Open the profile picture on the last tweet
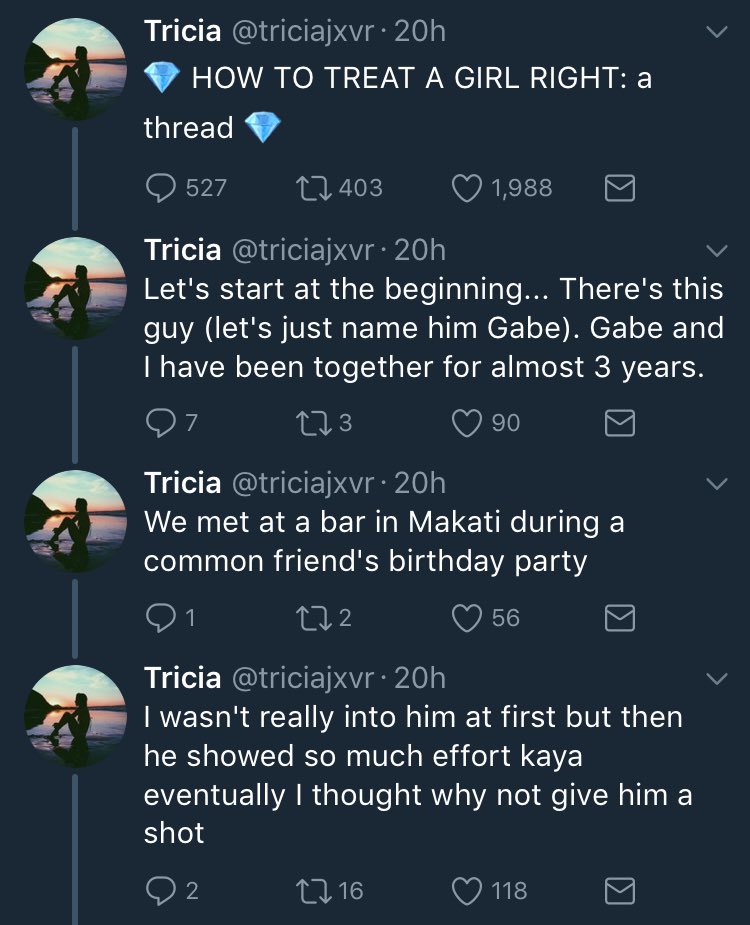 pos(76,716)
